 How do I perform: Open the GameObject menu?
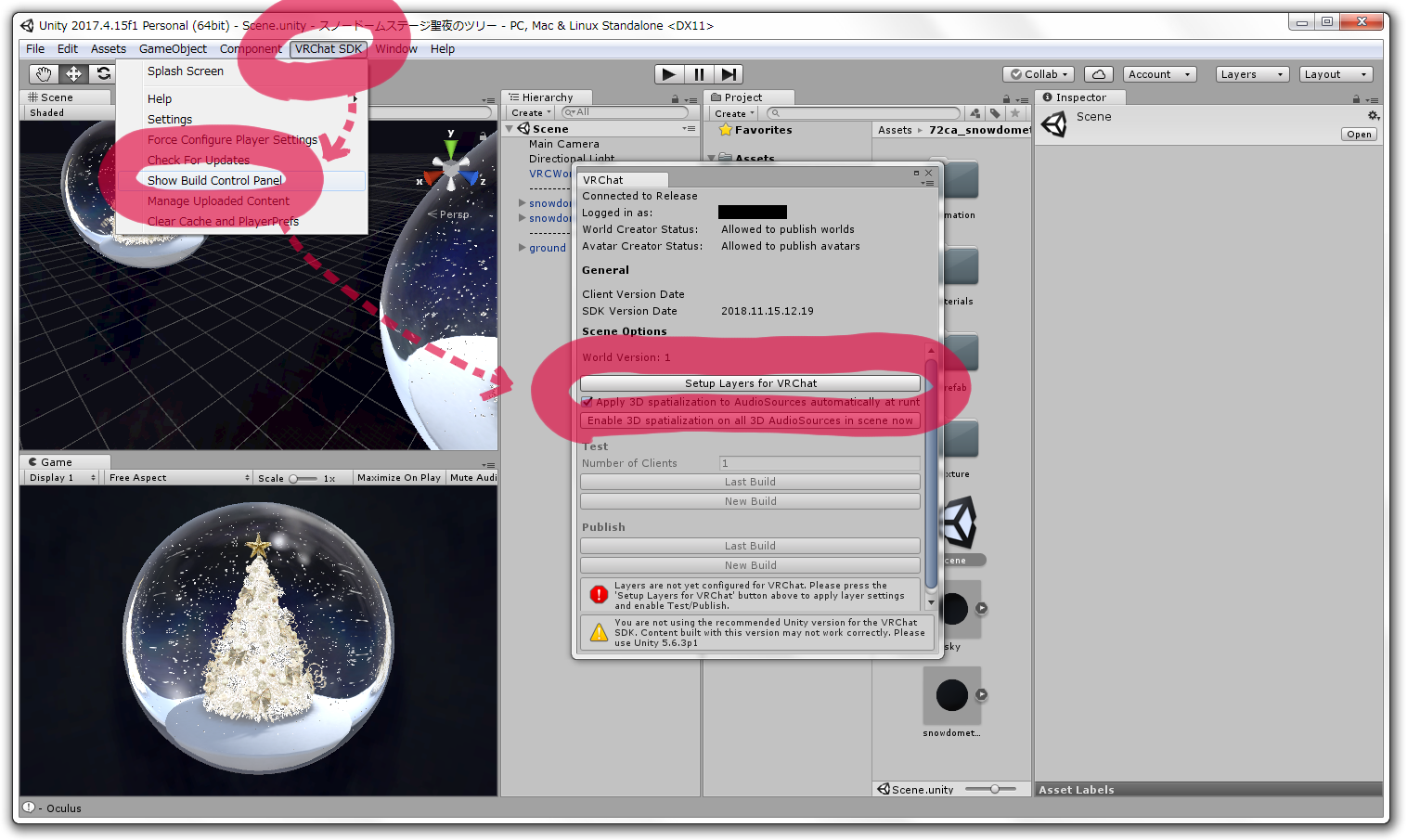(x=173, y=49)
